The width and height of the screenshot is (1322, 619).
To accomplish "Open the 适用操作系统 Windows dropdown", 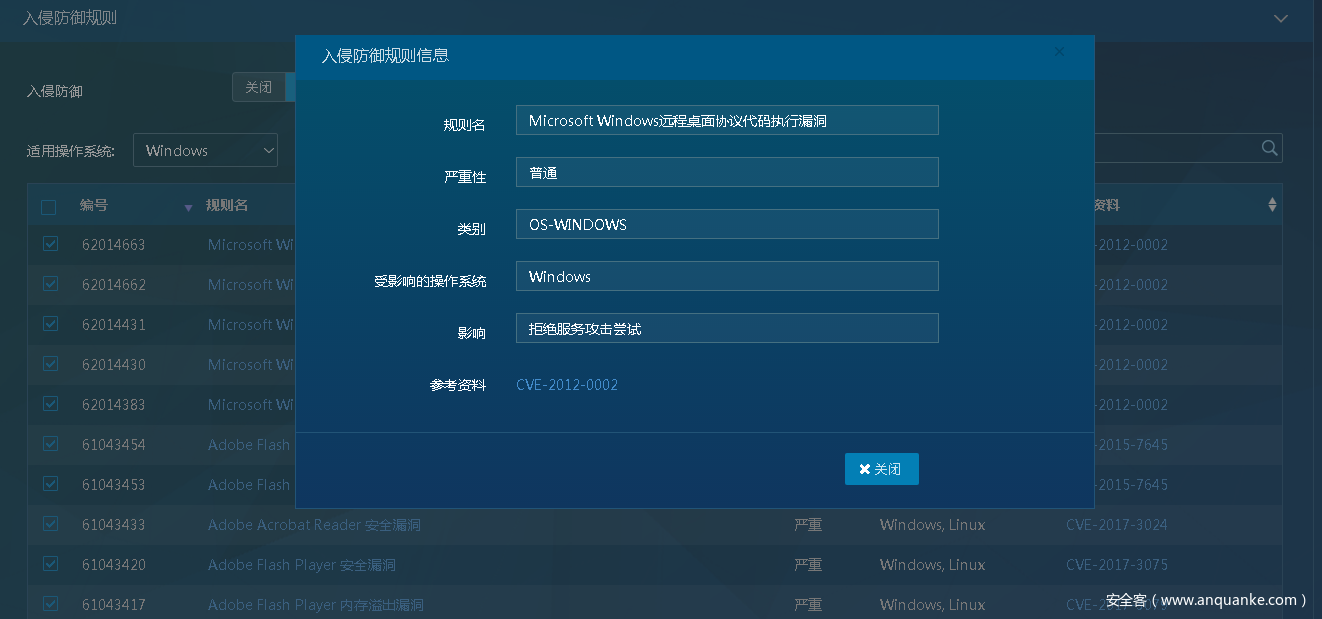I will pyautogui.click(x=205, y=151).
